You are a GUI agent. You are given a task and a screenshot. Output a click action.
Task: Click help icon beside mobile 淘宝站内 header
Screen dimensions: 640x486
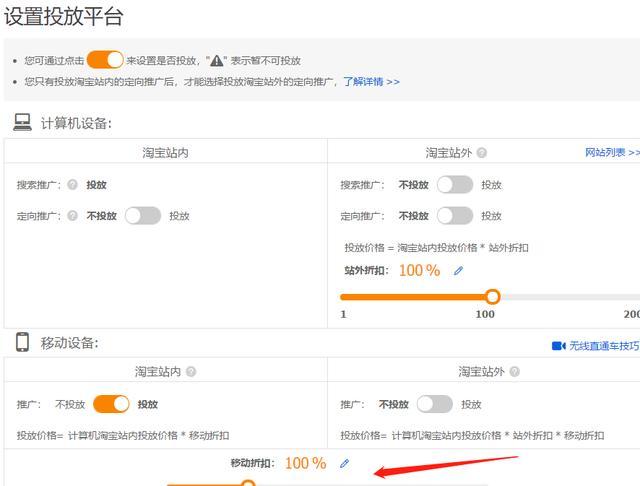(191, 372)
